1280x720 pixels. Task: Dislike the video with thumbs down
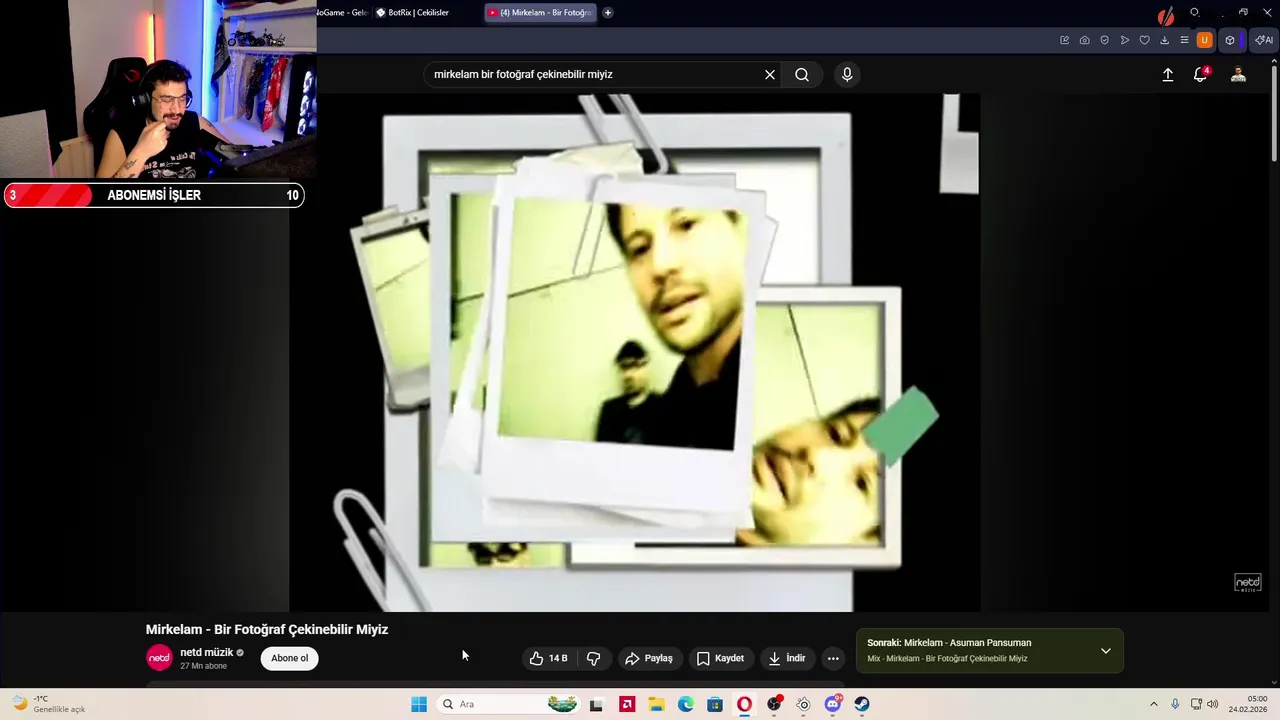click(x=593, y=658)
